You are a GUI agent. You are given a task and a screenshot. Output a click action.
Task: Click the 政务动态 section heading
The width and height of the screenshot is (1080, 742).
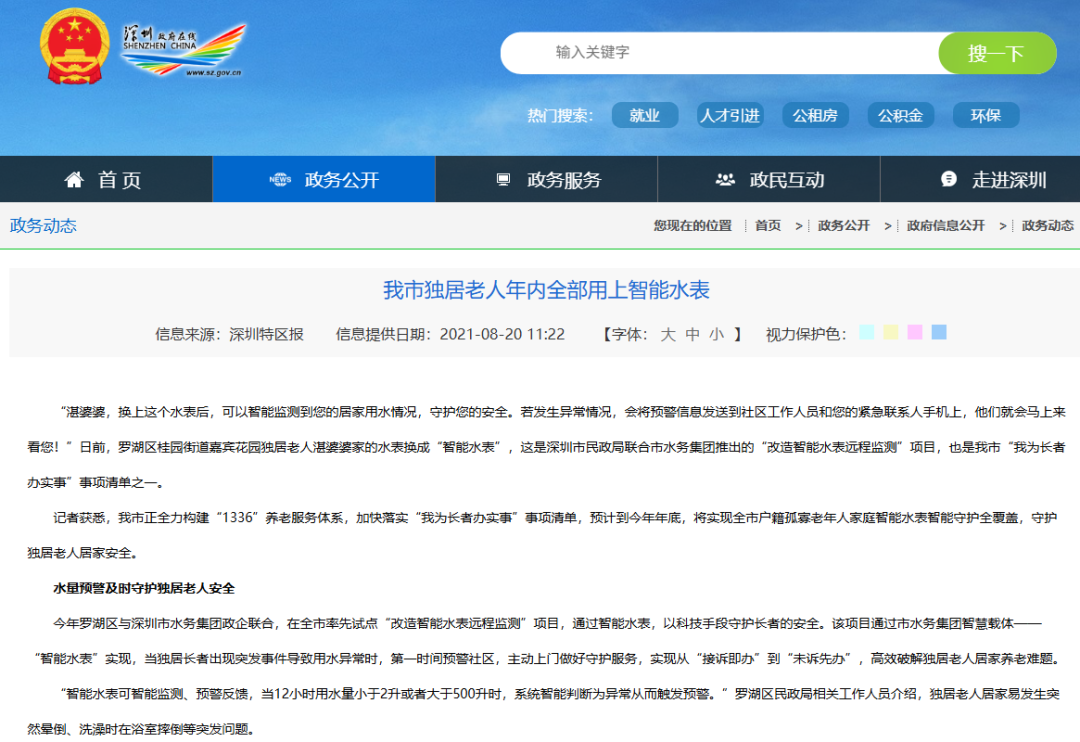[x=43, y=225]
